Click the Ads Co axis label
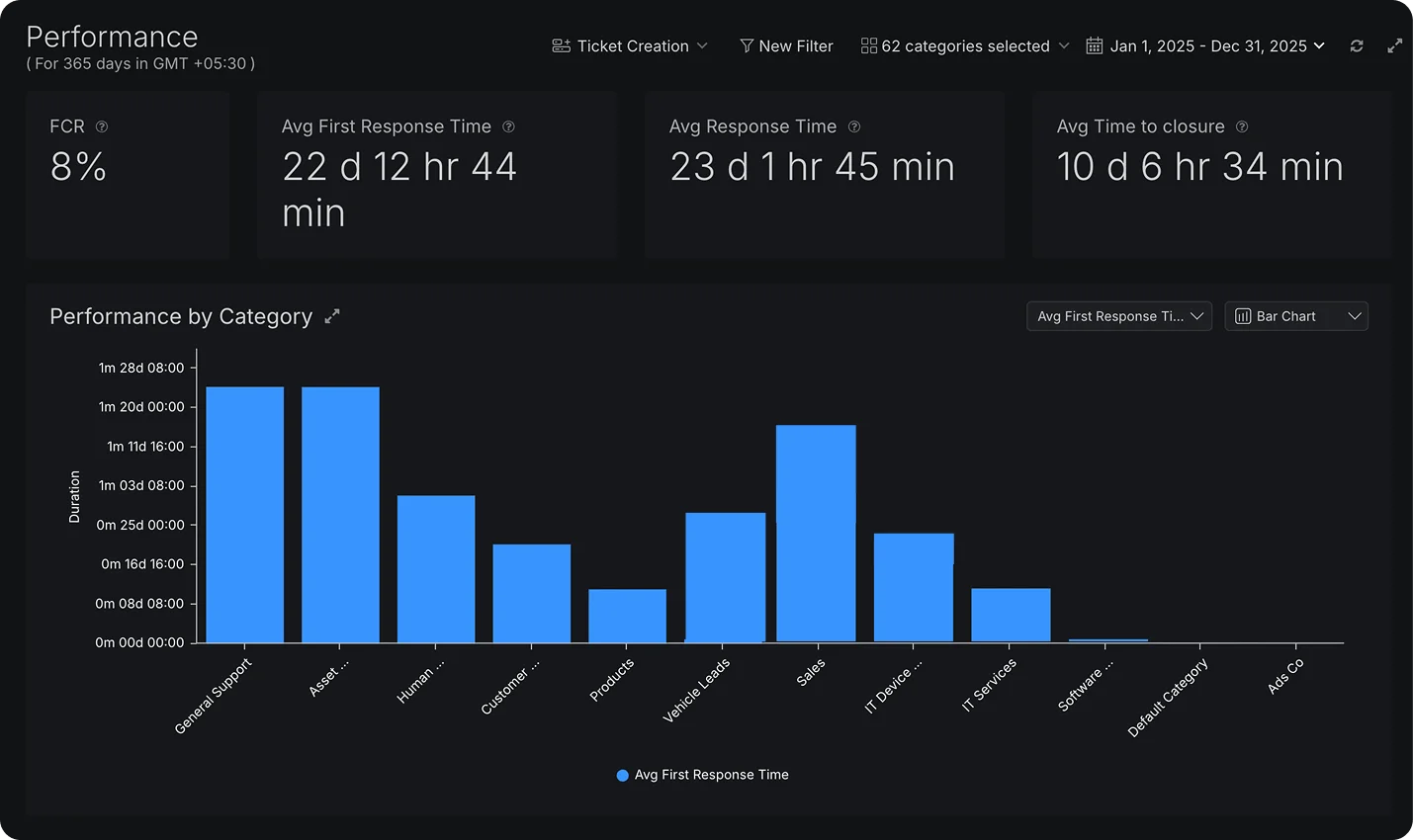The width and height of the screenshot is (1413, 840). click(1285, 676)
